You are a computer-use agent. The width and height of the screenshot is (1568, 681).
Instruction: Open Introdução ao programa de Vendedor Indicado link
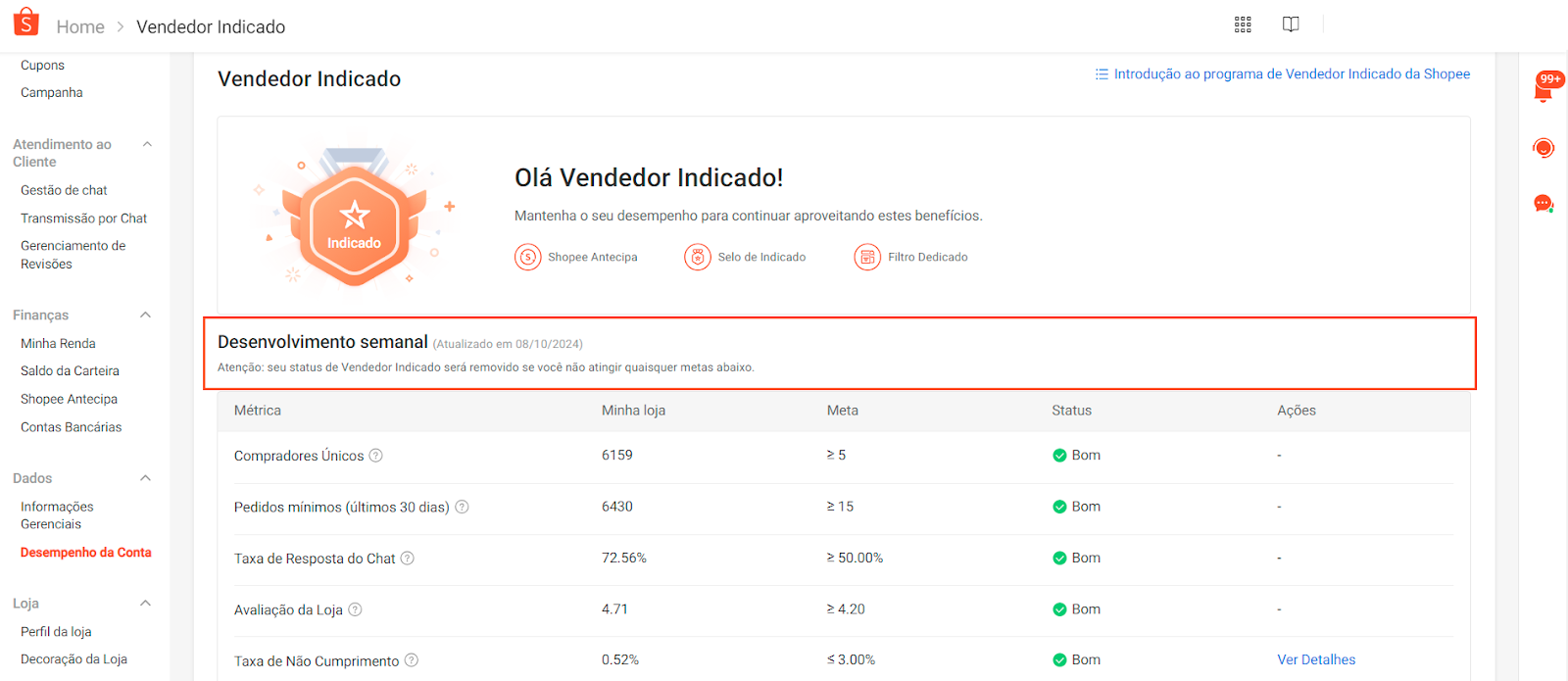pos(1292,74)
